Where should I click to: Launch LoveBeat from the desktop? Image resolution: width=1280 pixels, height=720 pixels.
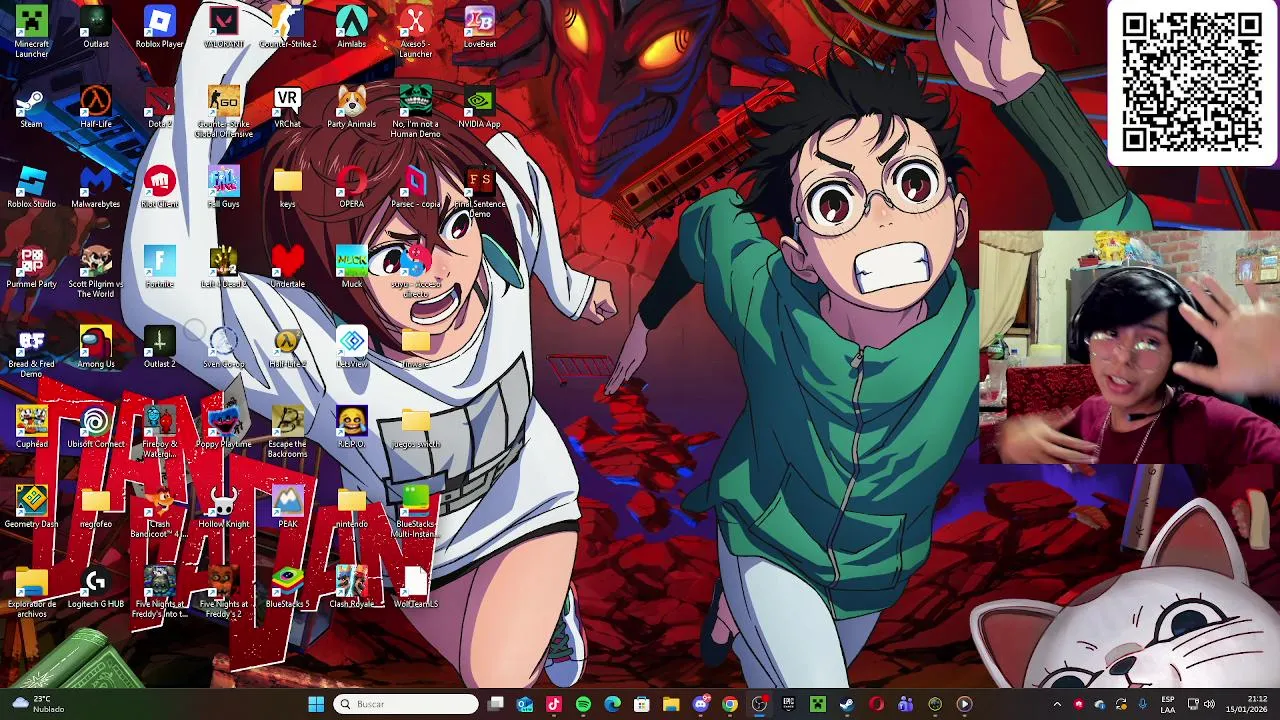(x=480, y=28)
